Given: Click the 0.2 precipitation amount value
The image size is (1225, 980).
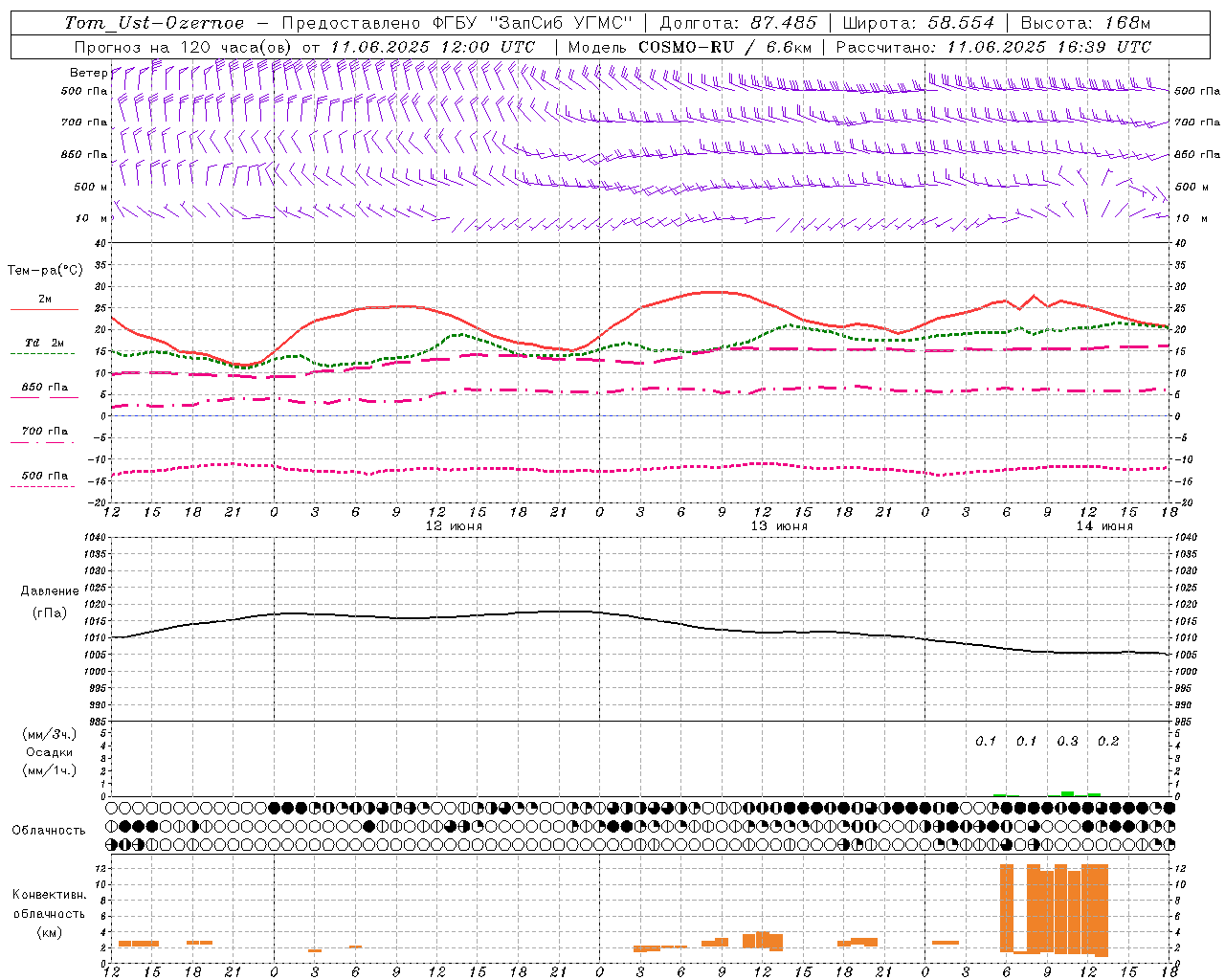Looking at the screenshot, I should click(x=1108, y=741).
